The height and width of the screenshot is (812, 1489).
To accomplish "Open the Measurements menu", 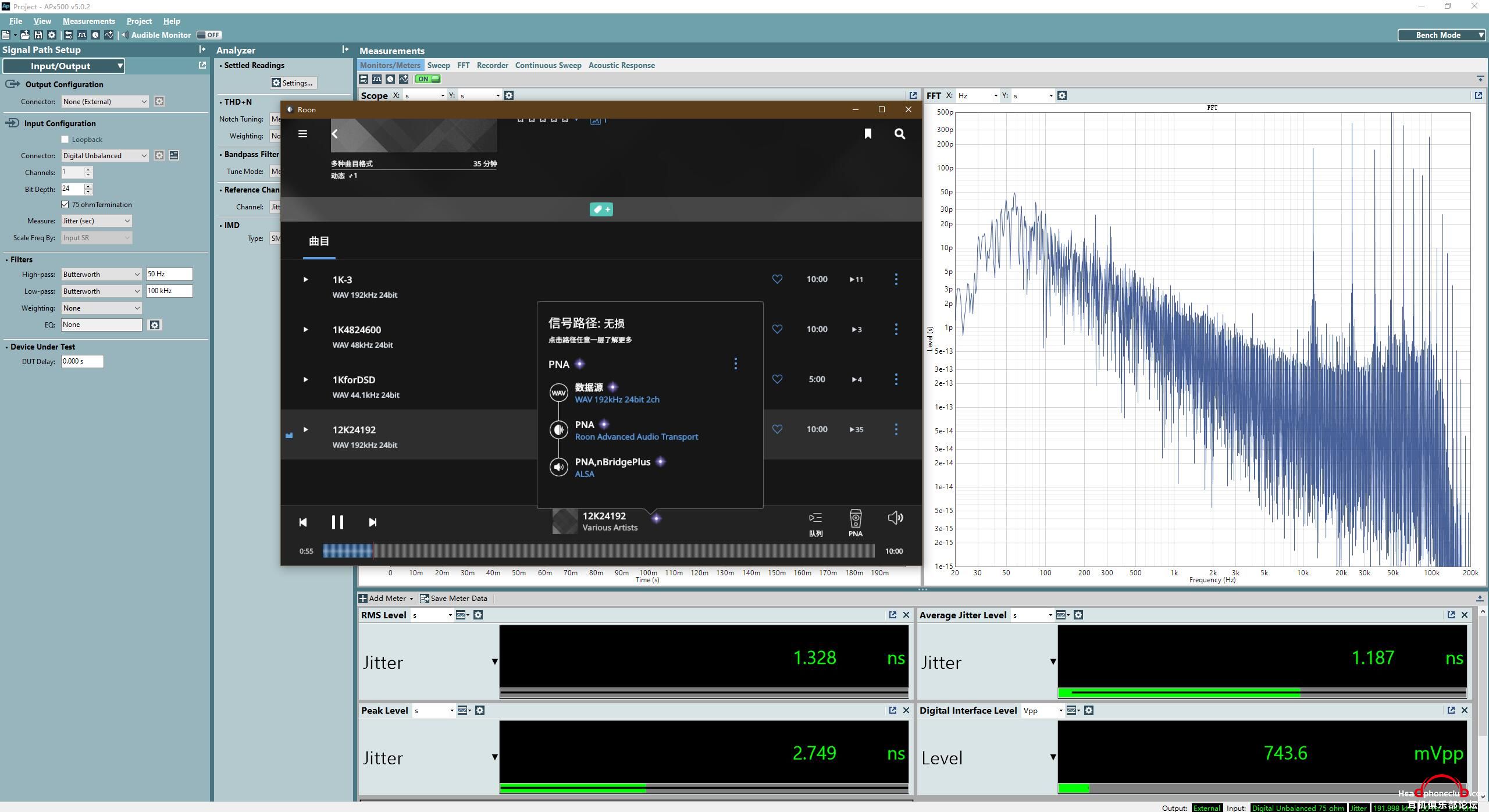I will [89, 21].
